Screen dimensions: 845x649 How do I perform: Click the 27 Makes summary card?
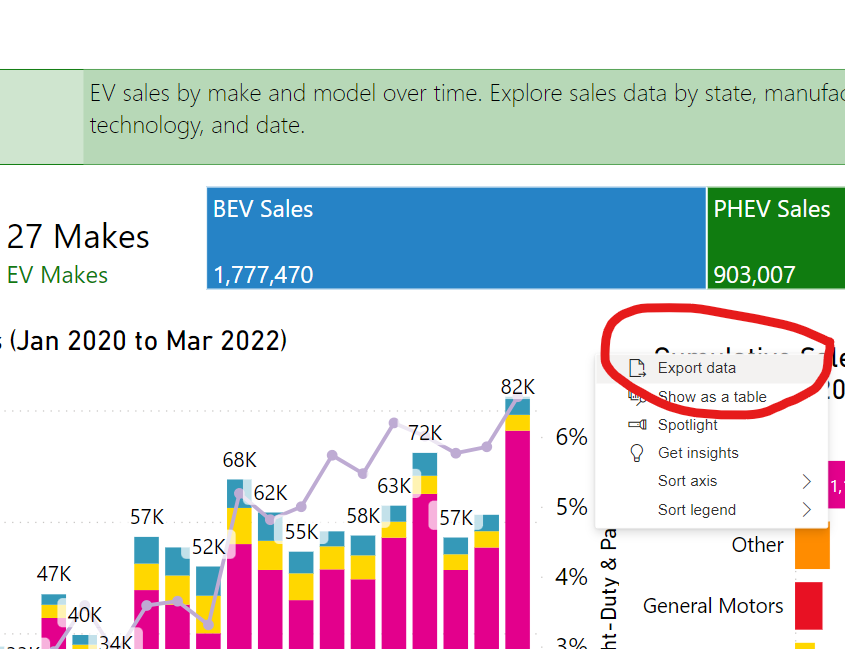pyautogui.click(x=78, y=237)
